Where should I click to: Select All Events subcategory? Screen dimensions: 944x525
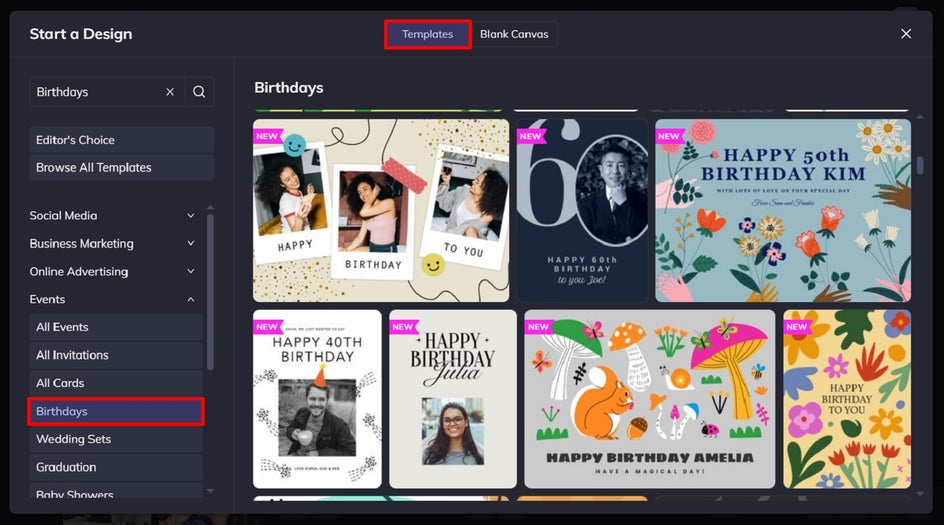pyautogui.click(x=116, y=327)
